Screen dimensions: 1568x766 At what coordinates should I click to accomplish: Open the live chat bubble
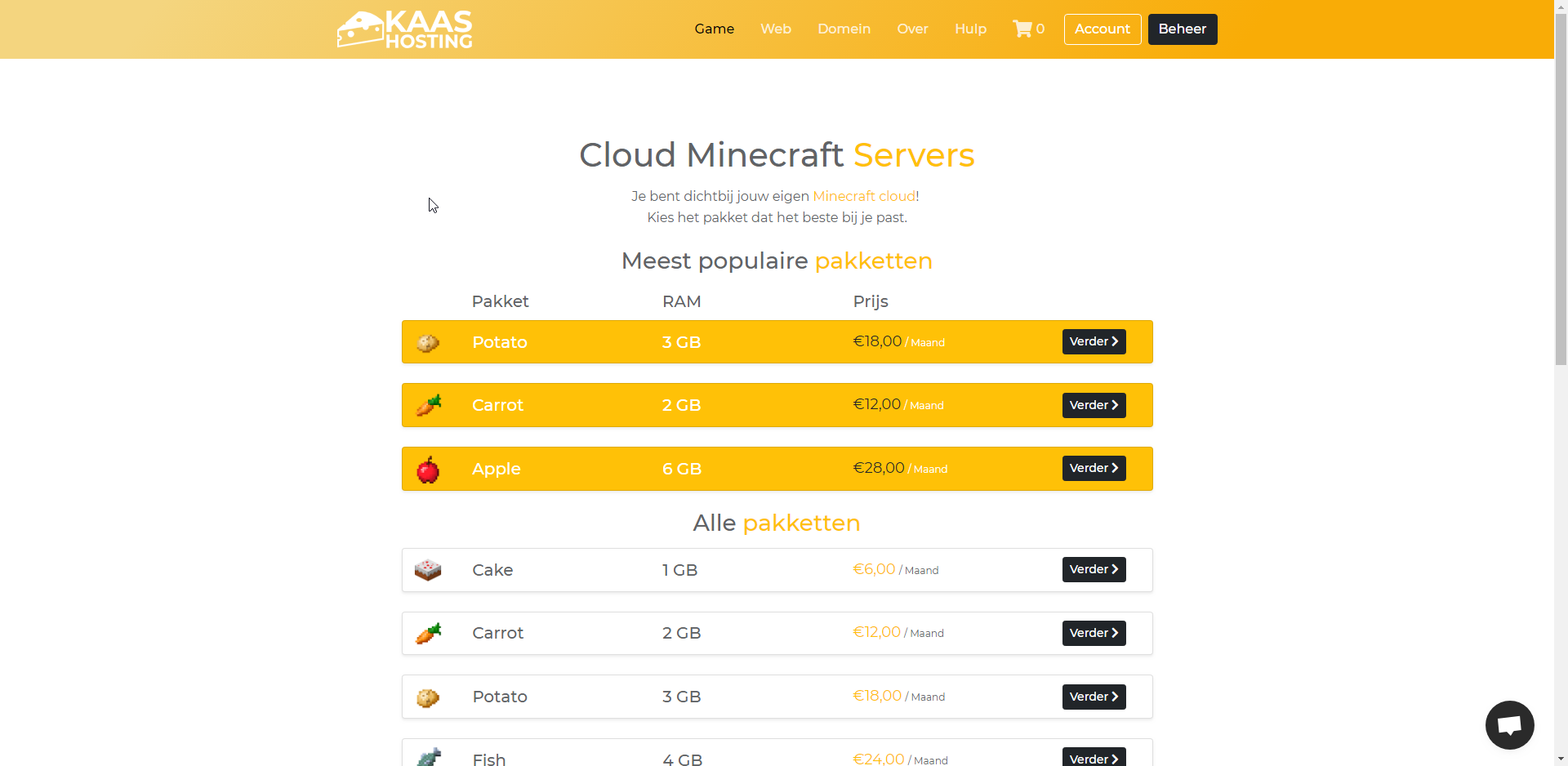tap(1509, 724)
